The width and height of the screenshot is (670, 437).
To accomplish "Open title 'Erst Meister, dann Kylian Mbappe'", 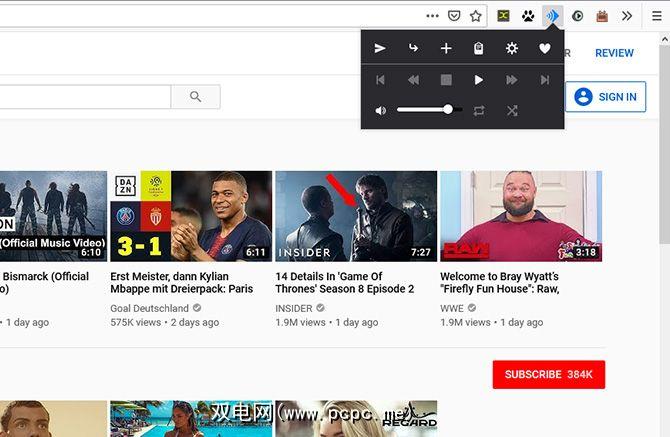I will click(x=182, y=282).
